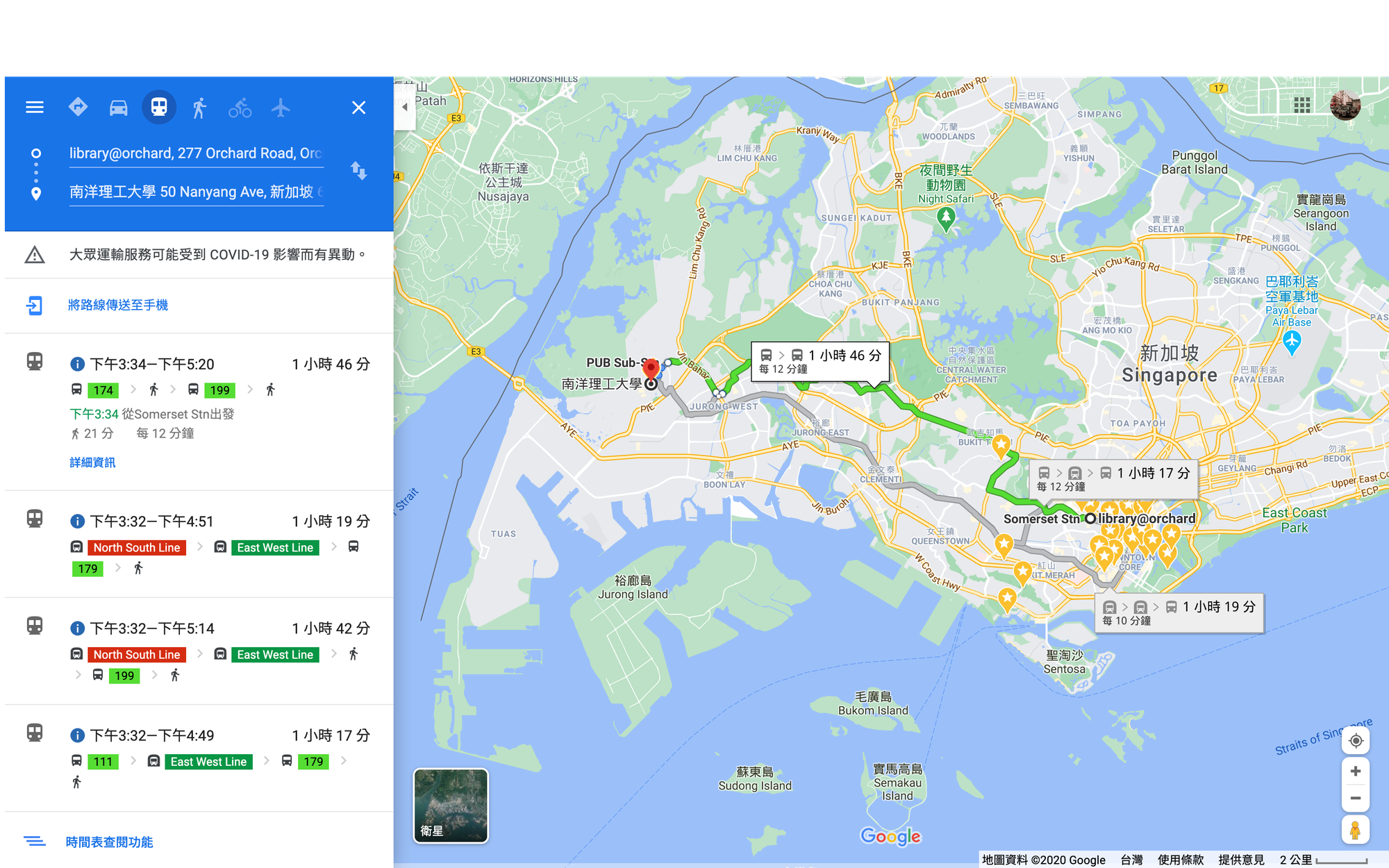The width and height of the screenshot is (1389, 868).
Task: Open 使用條款 terms link
Action: [1181, 860]
